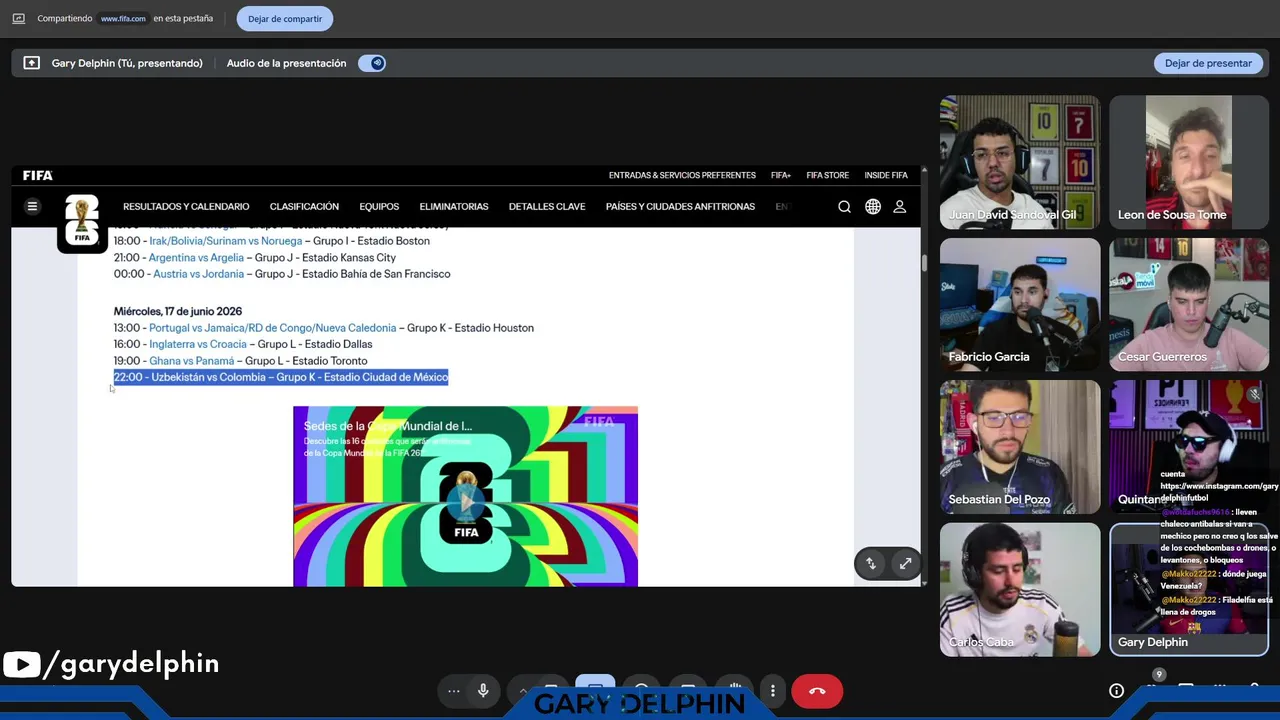This screenshot has height=720, width=1280.
Task: Select Gary Delphin video tile
Action: click(x=1189, y=589)
